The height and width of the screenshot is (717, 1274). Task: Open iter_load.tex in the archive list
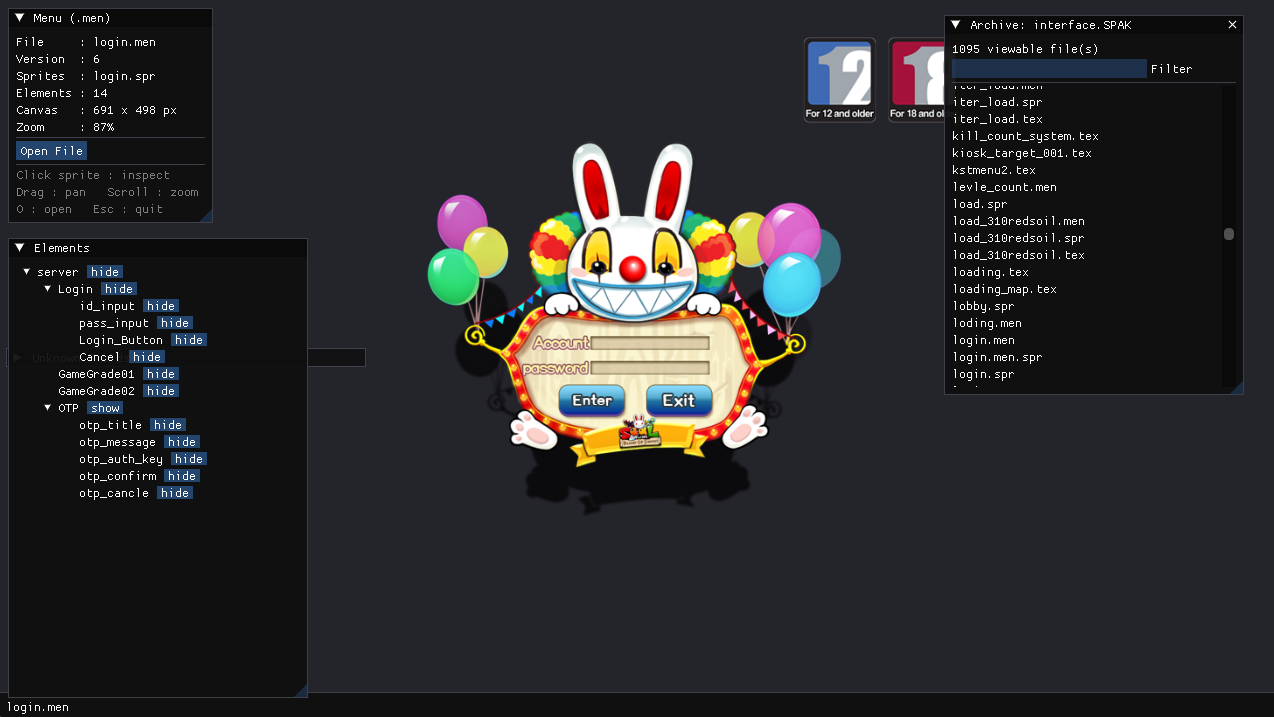tap(997, 119)
